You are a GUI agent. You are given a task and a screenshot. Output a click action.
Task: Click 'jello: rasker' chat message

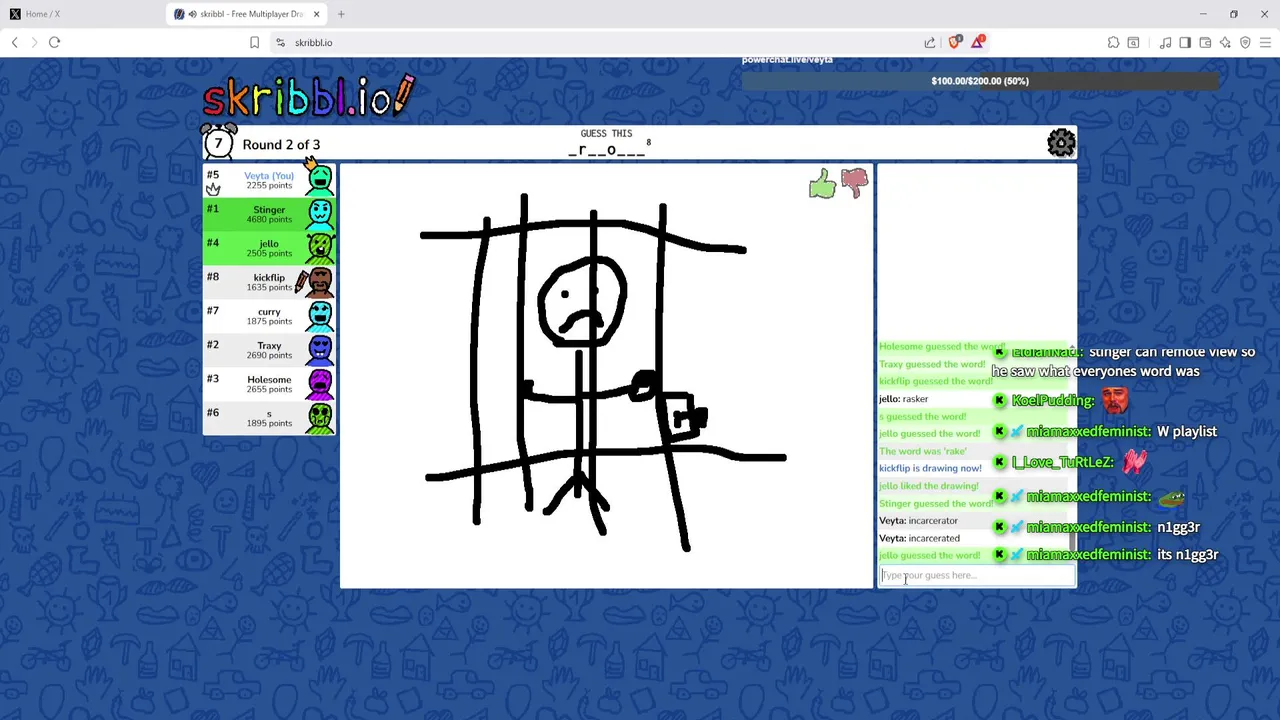click(903, 399)
